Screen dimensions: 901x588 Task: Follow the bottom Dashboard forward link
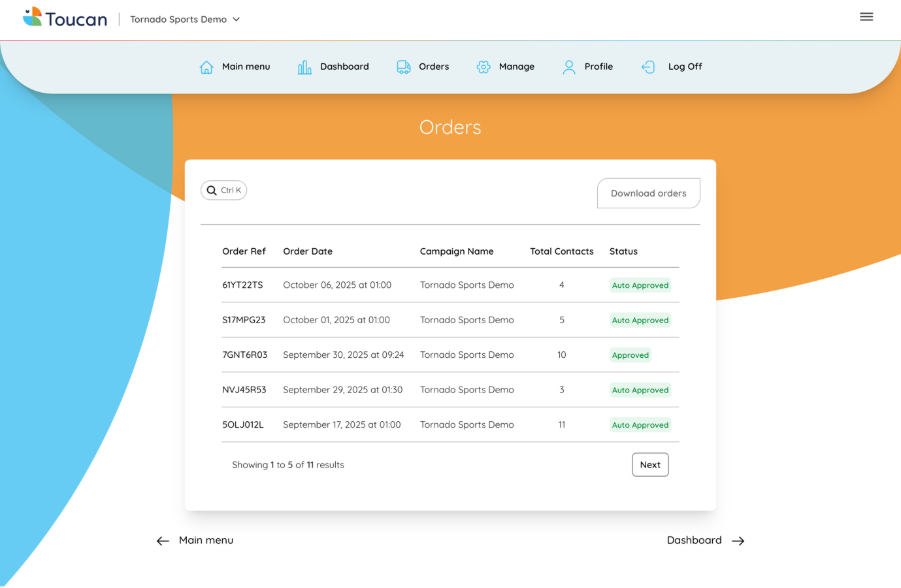pyautogui.click(x=705, y=540)
